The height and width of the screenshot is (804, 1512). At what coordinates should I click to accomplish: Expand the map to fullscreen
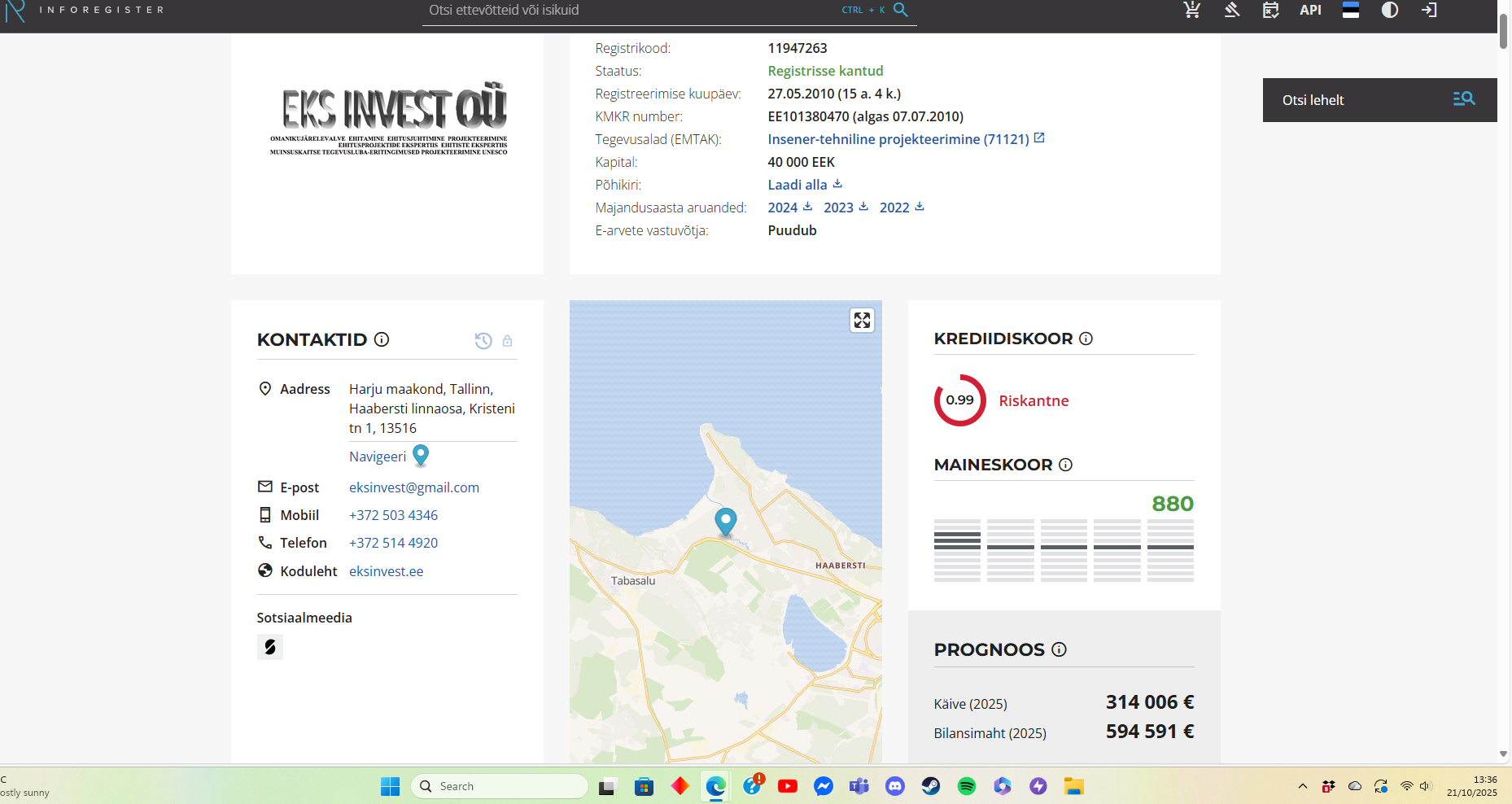pyautogui.click(x=862, y=320)
